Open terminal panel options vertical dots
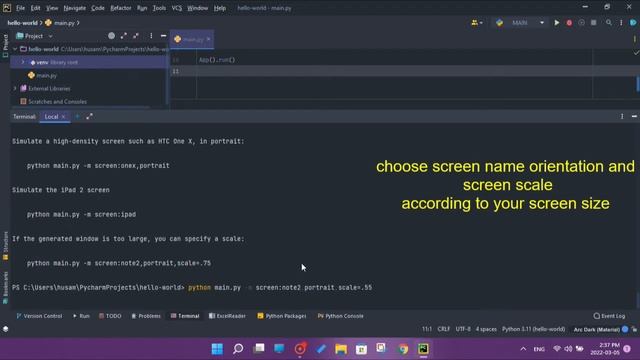 [622, 116]
